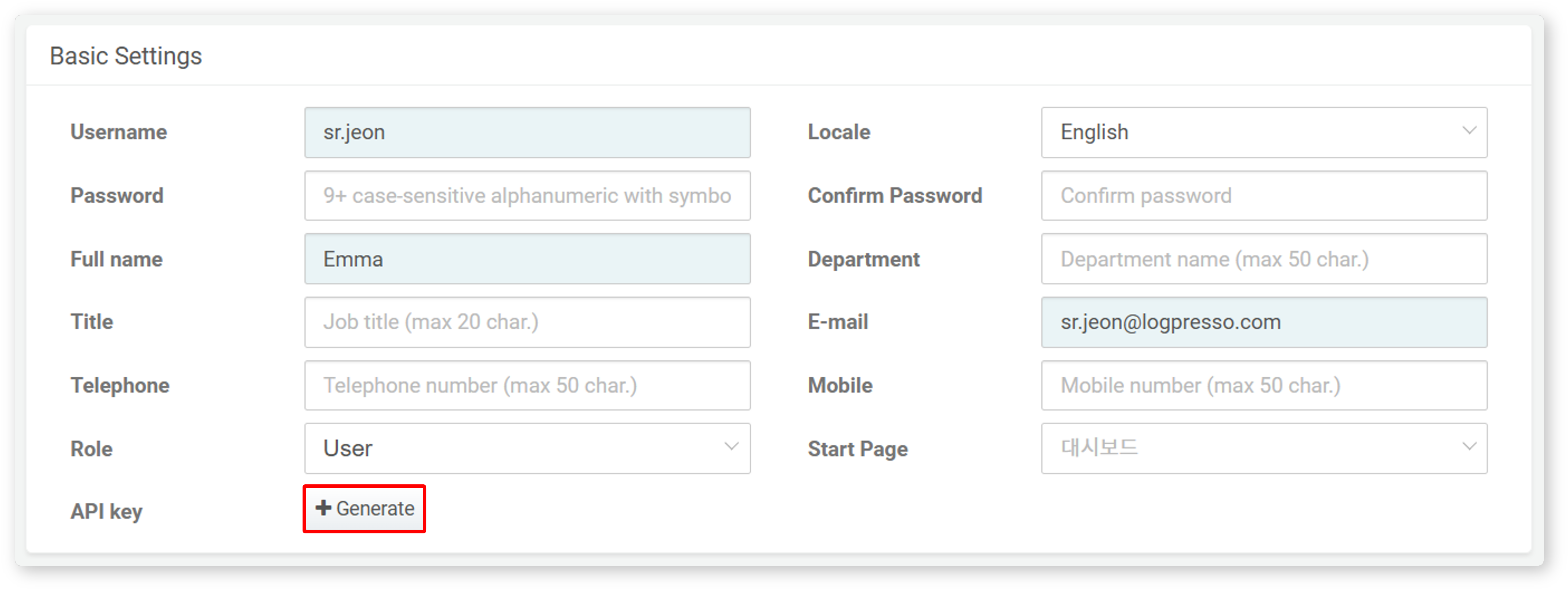Click the Full name field with Emma
The height and width of the screenshot is (590, 1568).
pos(527,259)
